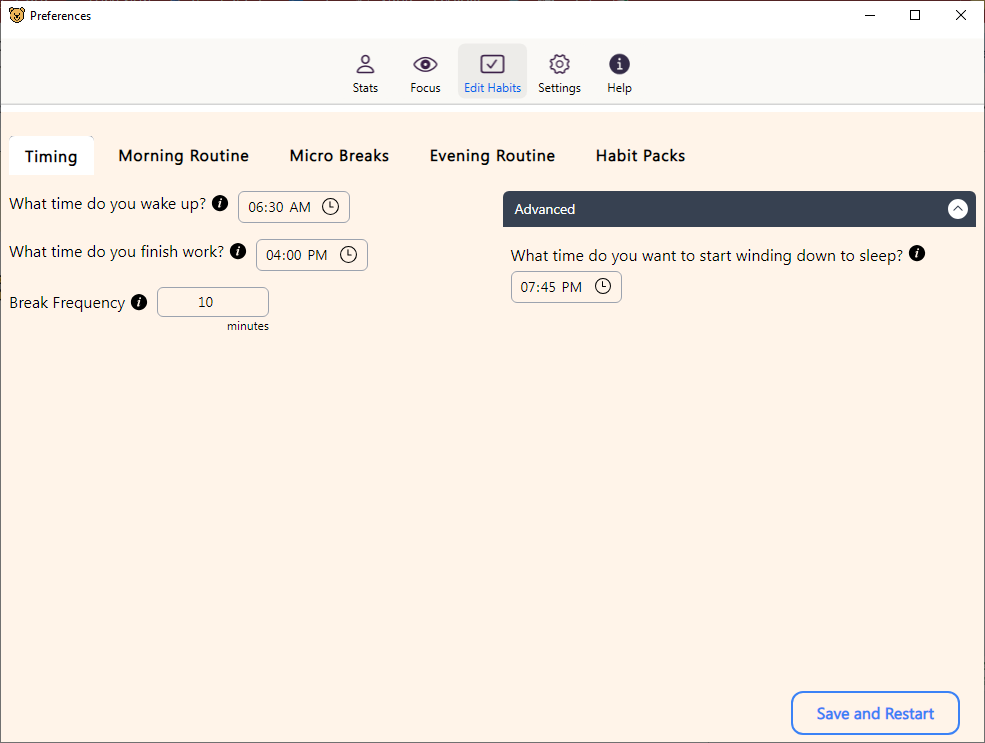
Task: Click the Break Frequency field showing 10
Action: click(x=213, y=302)
